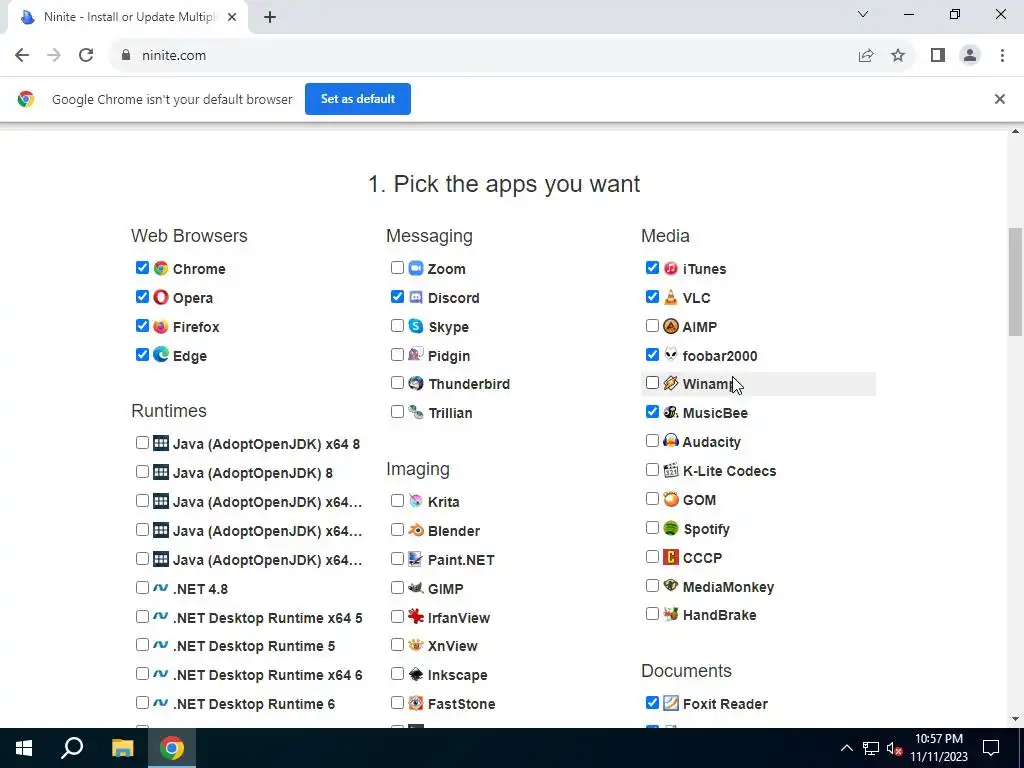Image resolution: width=1024 pixels, height=768 pixels.
Task: Click the Set as default button
Action: [358, 99]
